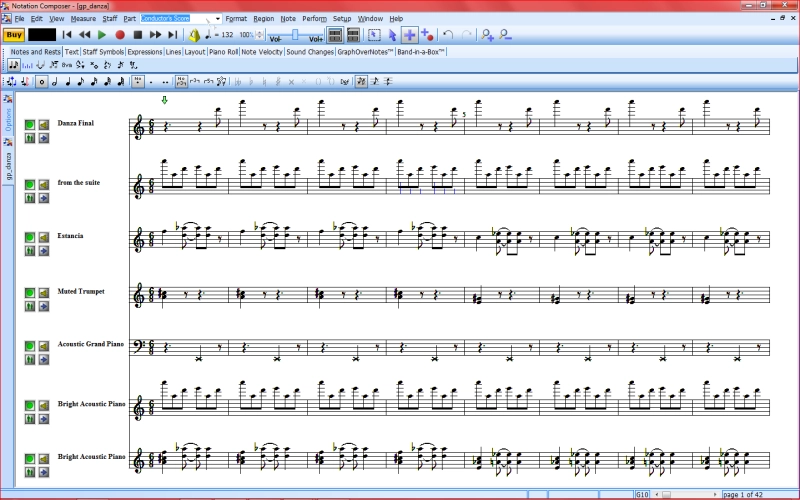Click the zoom percent stepper arrows
Viewport: 800px width, 500px height.
click(x=260, y=35)
